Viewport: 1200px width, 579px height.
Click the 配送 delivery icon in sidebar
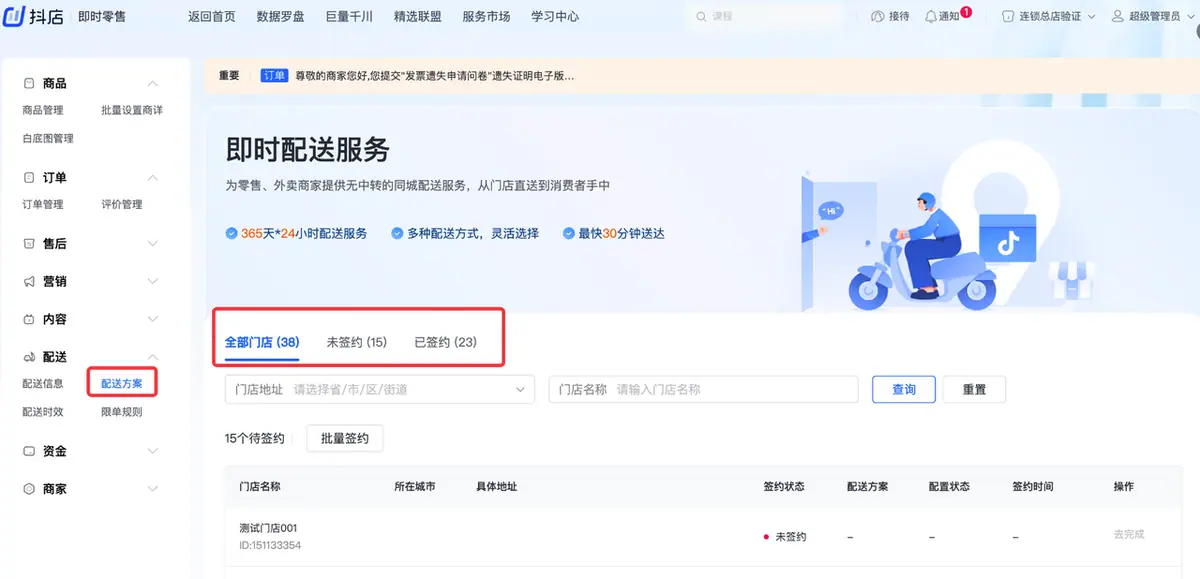(x=29, y=358)
